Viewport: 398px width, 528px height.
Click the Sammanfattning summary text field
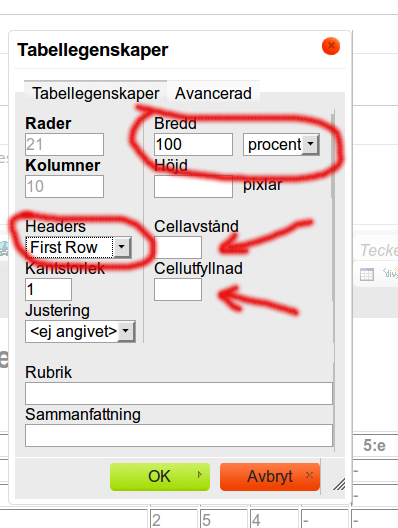[179, 435]
